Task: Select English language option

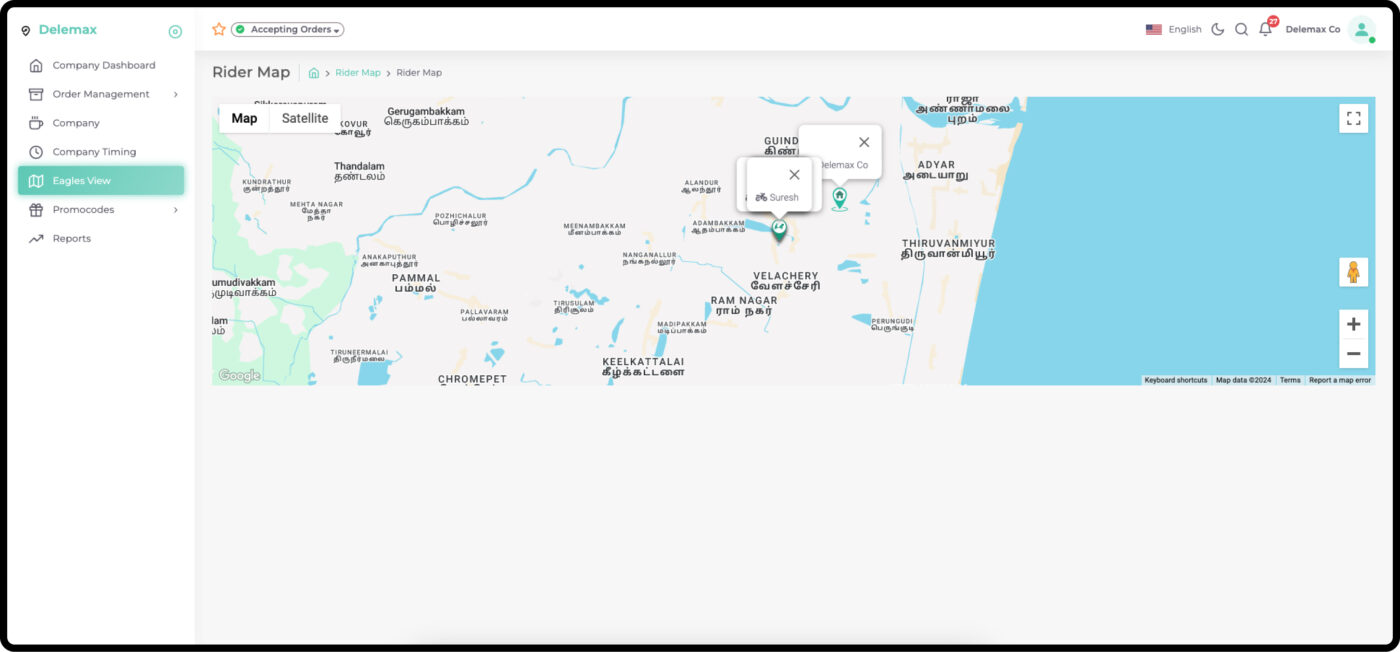Action: (x=1174, y=29)
